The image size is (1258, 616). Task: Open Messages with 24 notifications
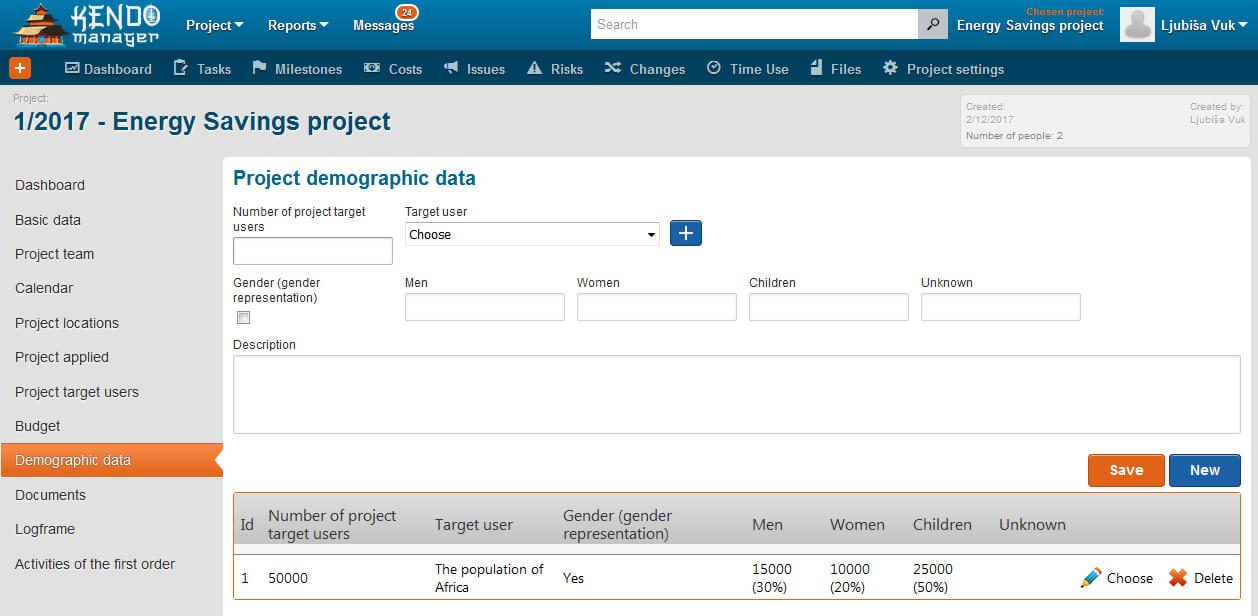pos(383,24)
